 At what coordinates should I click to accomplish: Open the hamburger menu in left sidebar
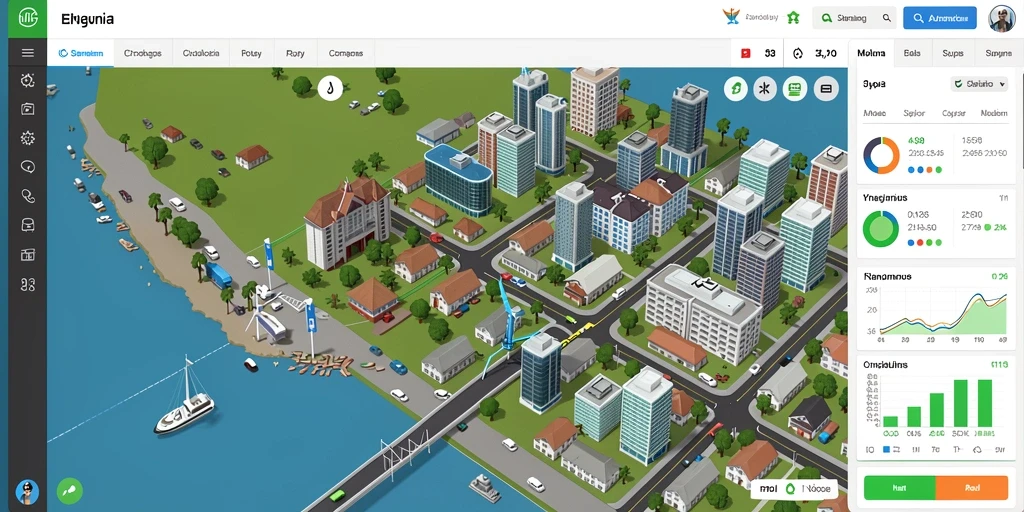pos(27,53)
